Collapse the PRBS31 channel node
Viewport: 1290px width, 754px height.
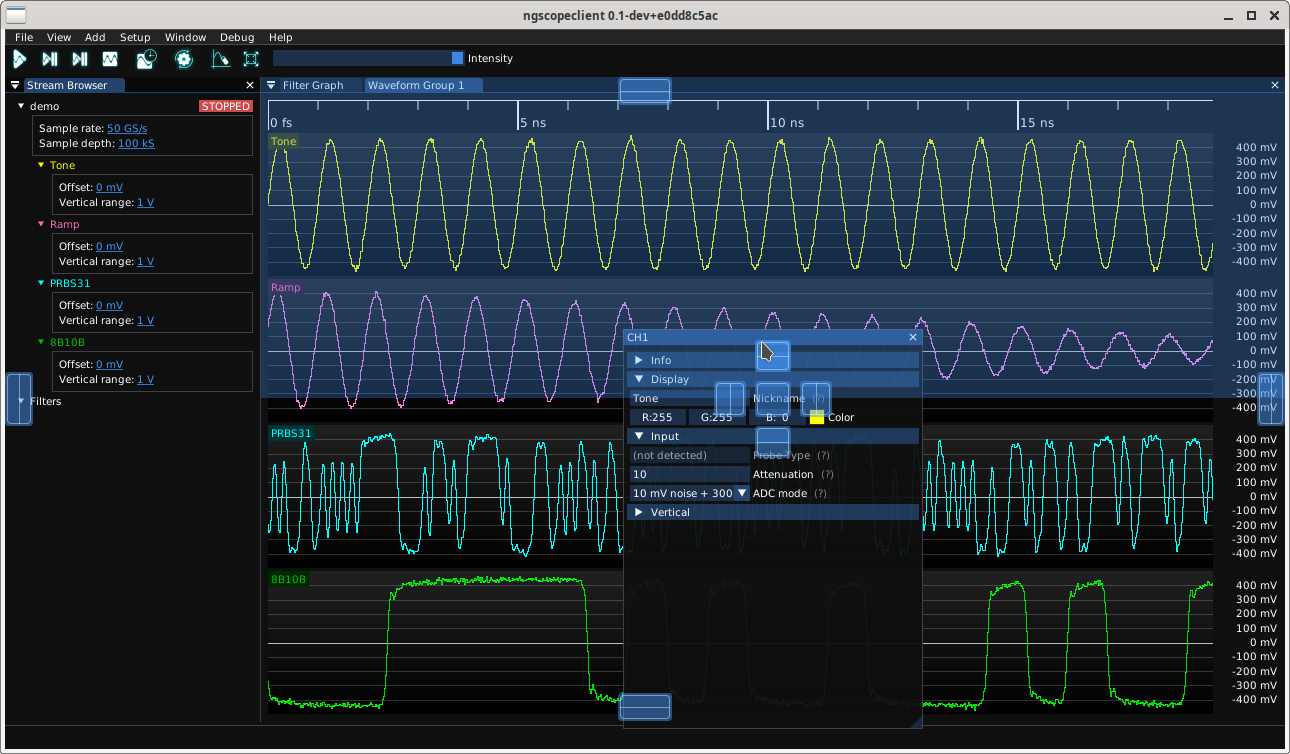[x=41, y=284]
